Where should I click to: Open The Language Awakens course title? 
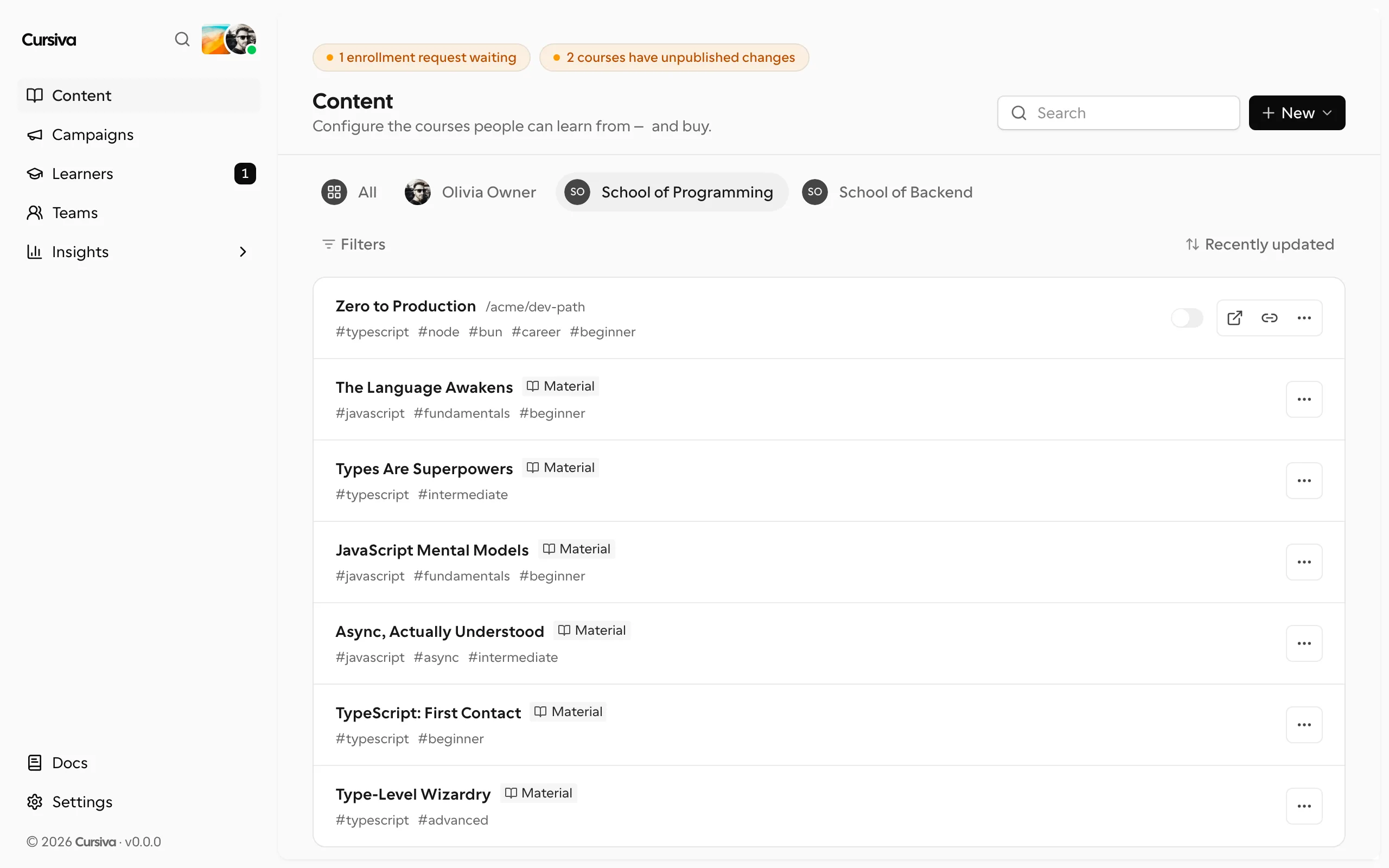[x=424, y=387]
